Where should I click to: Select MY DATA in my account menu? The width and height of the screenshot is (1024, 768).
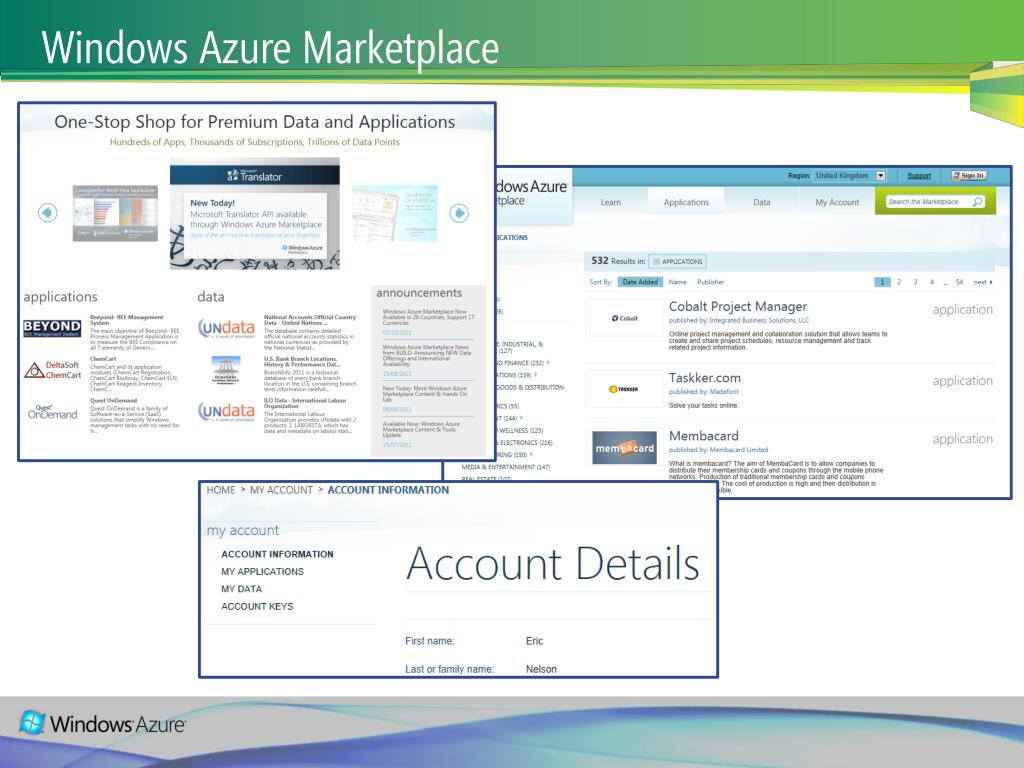pyautogui.click(x=241, y=589)
